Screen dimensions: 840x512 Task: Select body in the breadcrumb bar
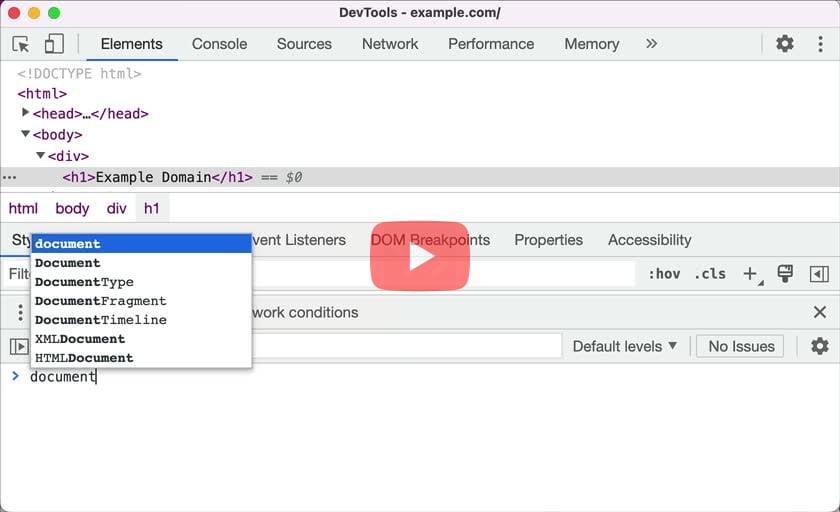[72, 208]
